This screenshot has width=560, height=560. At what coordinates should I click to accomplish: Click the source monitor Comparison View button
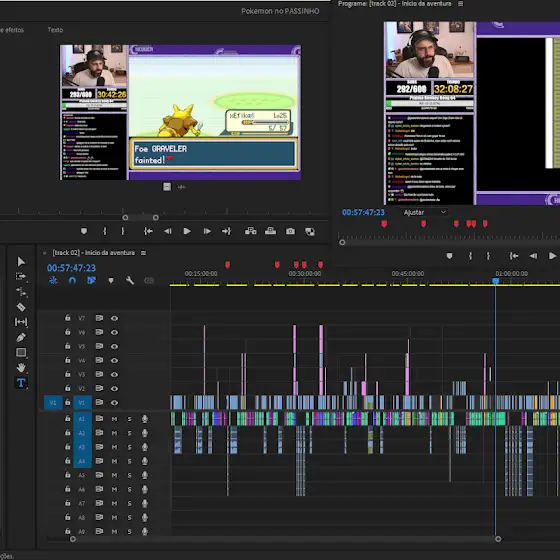[x=310, y=232]
